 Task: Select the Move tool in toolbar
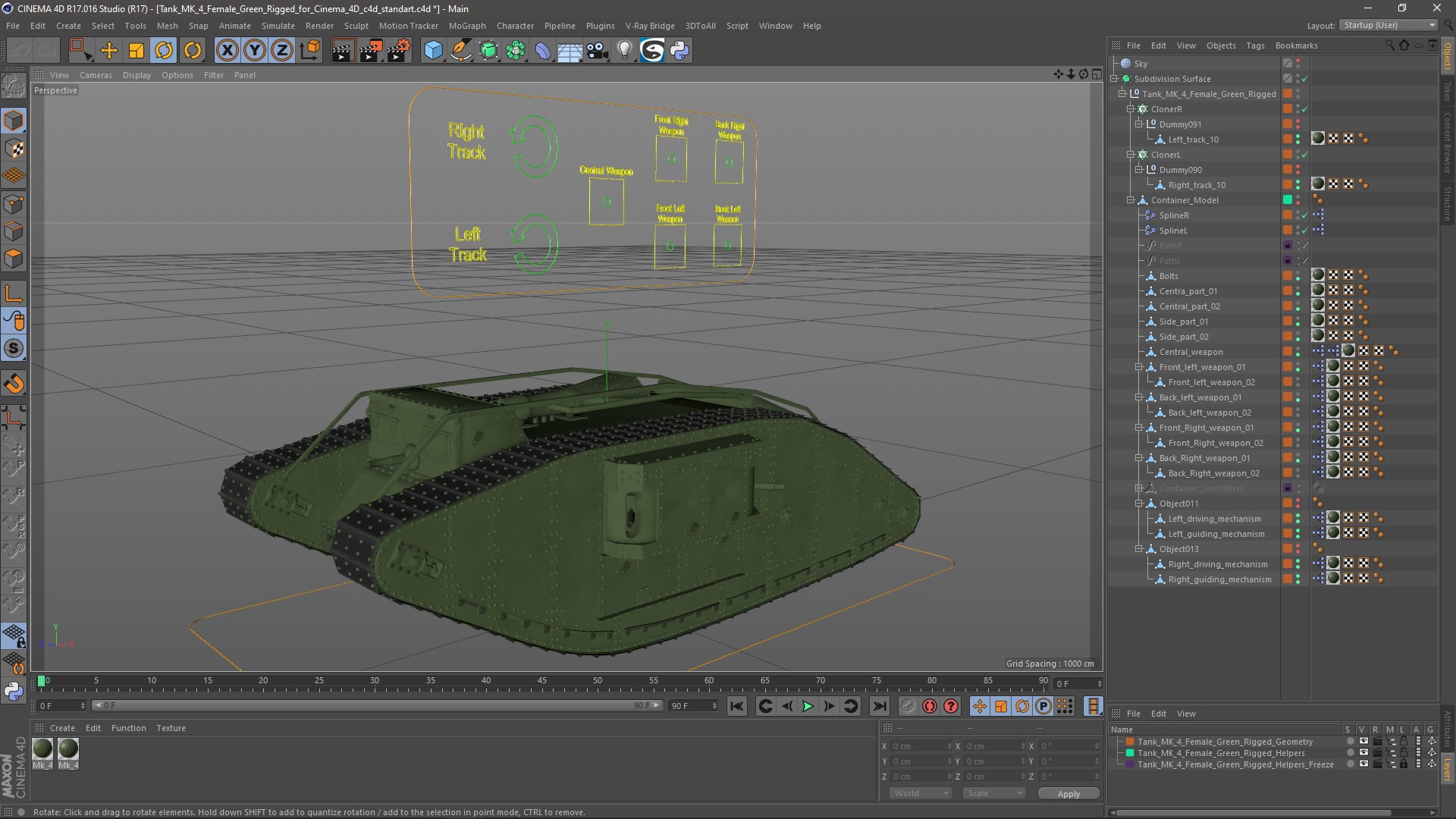pyautogui.click(x=109, y=51)
